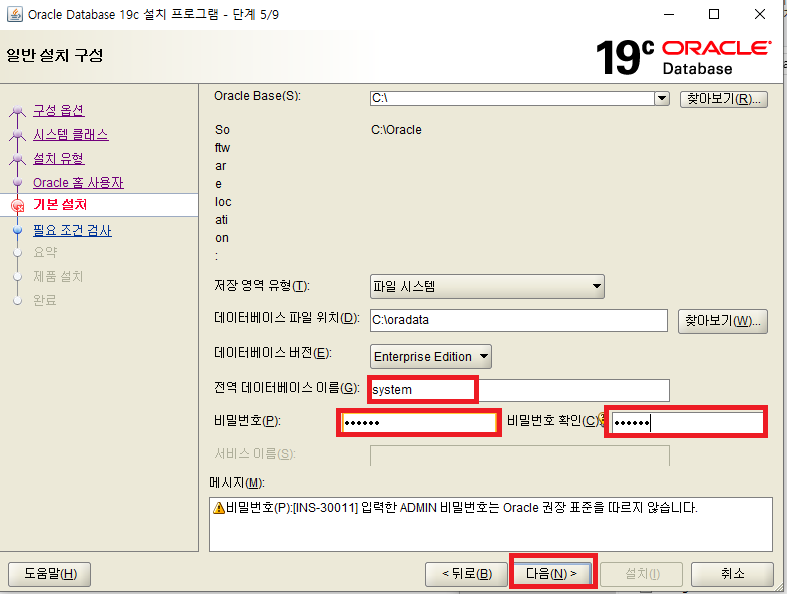Go to the 구성 옵션 step
The image size is (787, 594).
pyautogui.click(x=59, y=110)
